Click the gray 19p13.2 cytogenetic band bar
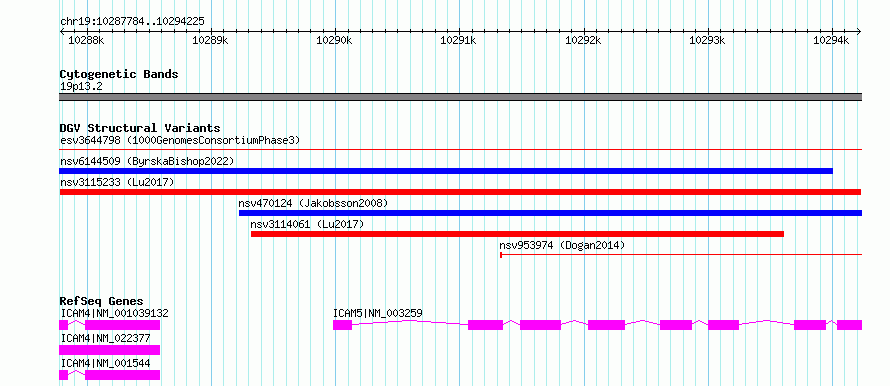Screen dimensions: 890x386 460,96
